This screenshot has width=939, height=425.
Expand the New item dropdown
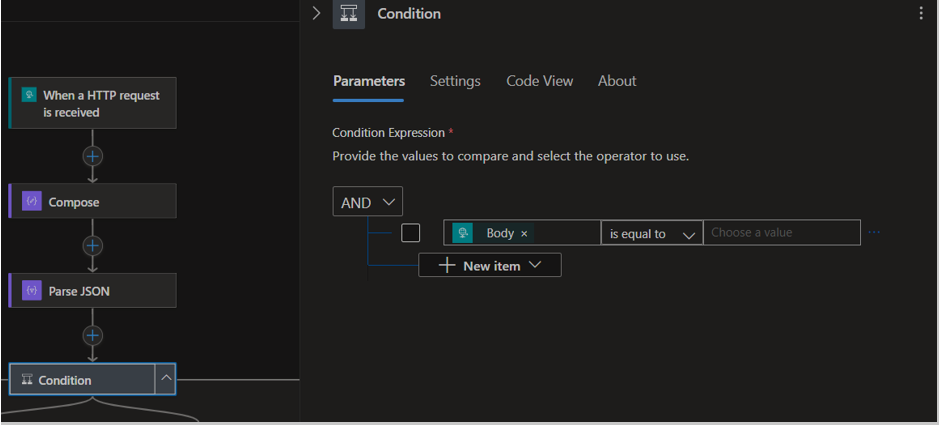click(490, 265)
